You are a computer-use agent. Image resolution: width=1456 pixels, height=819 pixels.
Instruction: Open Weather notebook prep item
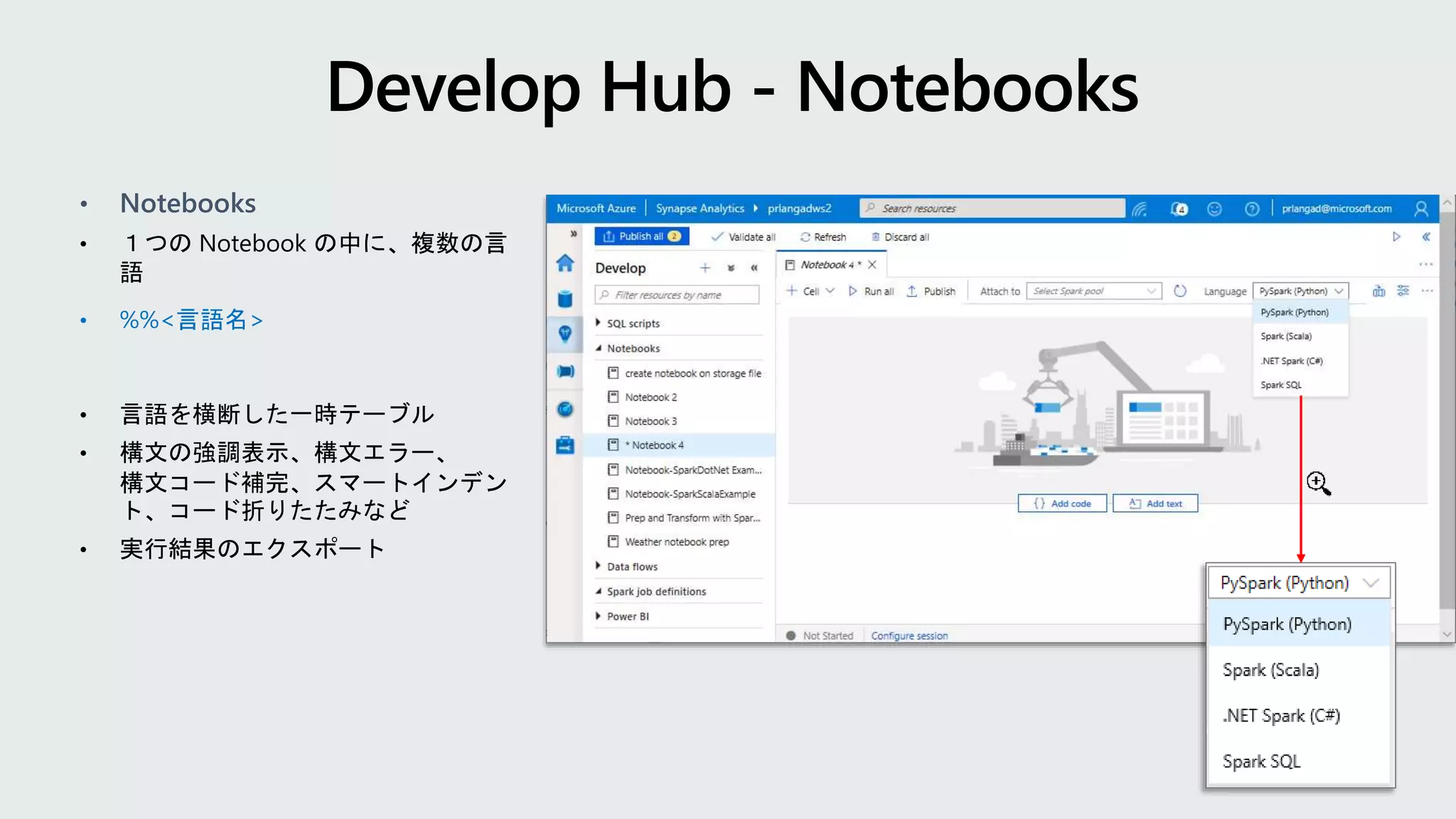(x=668, y=542)
